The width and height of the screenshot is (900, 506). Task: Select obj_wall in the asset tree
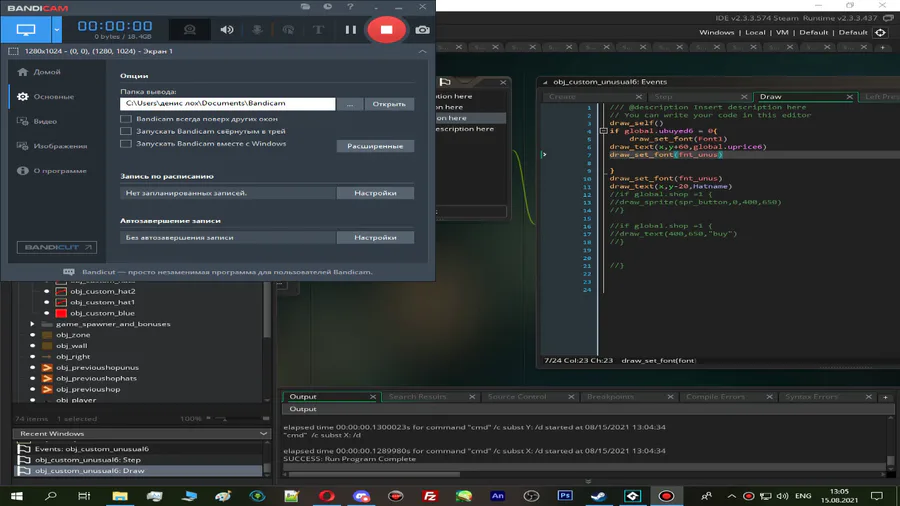click(72, 345)
